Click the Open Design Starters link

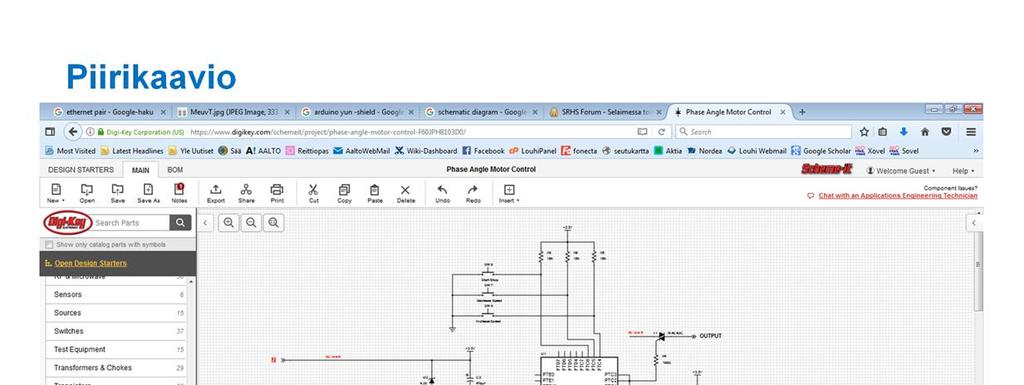[91, 263]
